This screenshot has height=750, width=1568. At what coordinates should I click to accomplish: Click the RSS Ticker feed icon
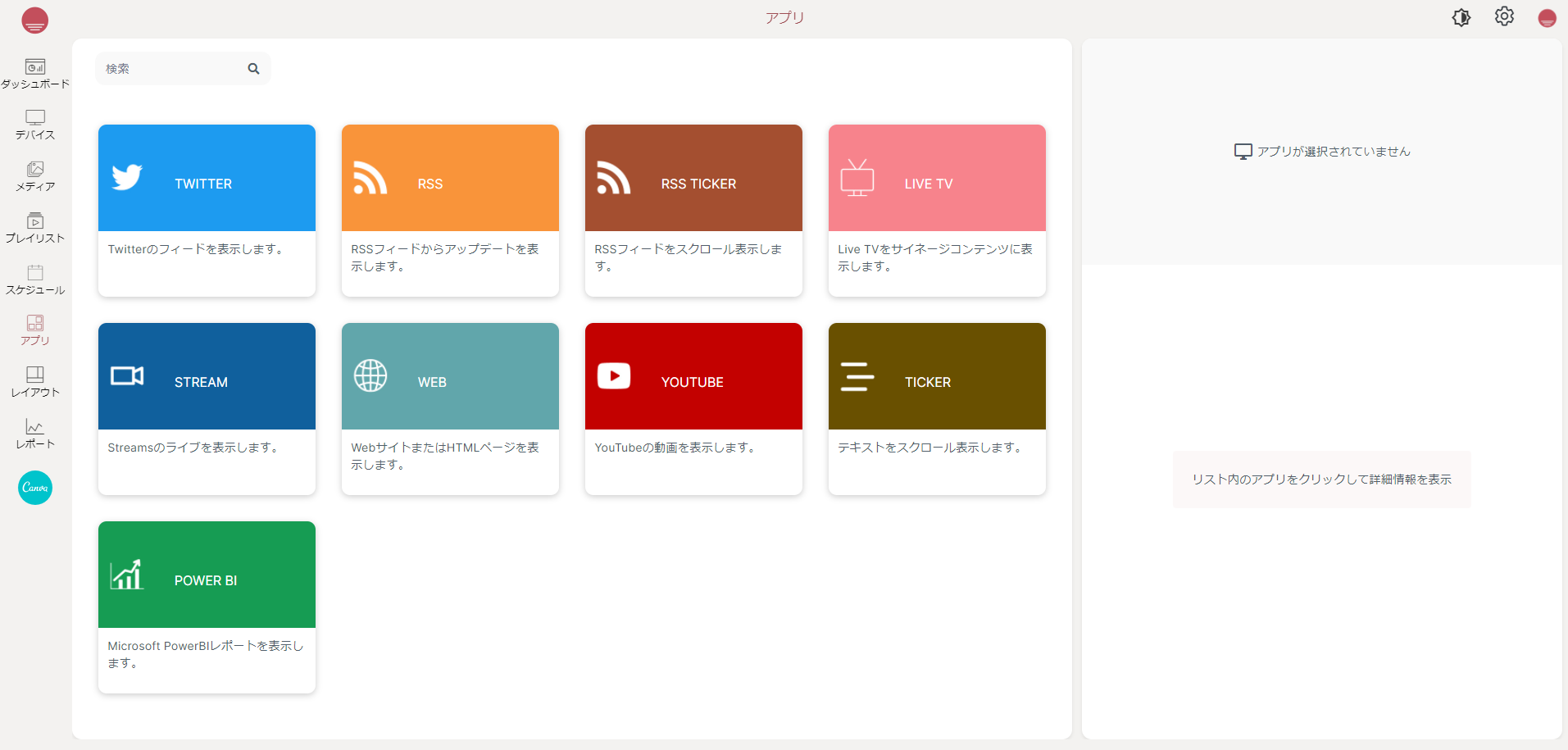[x=614, y=178]
